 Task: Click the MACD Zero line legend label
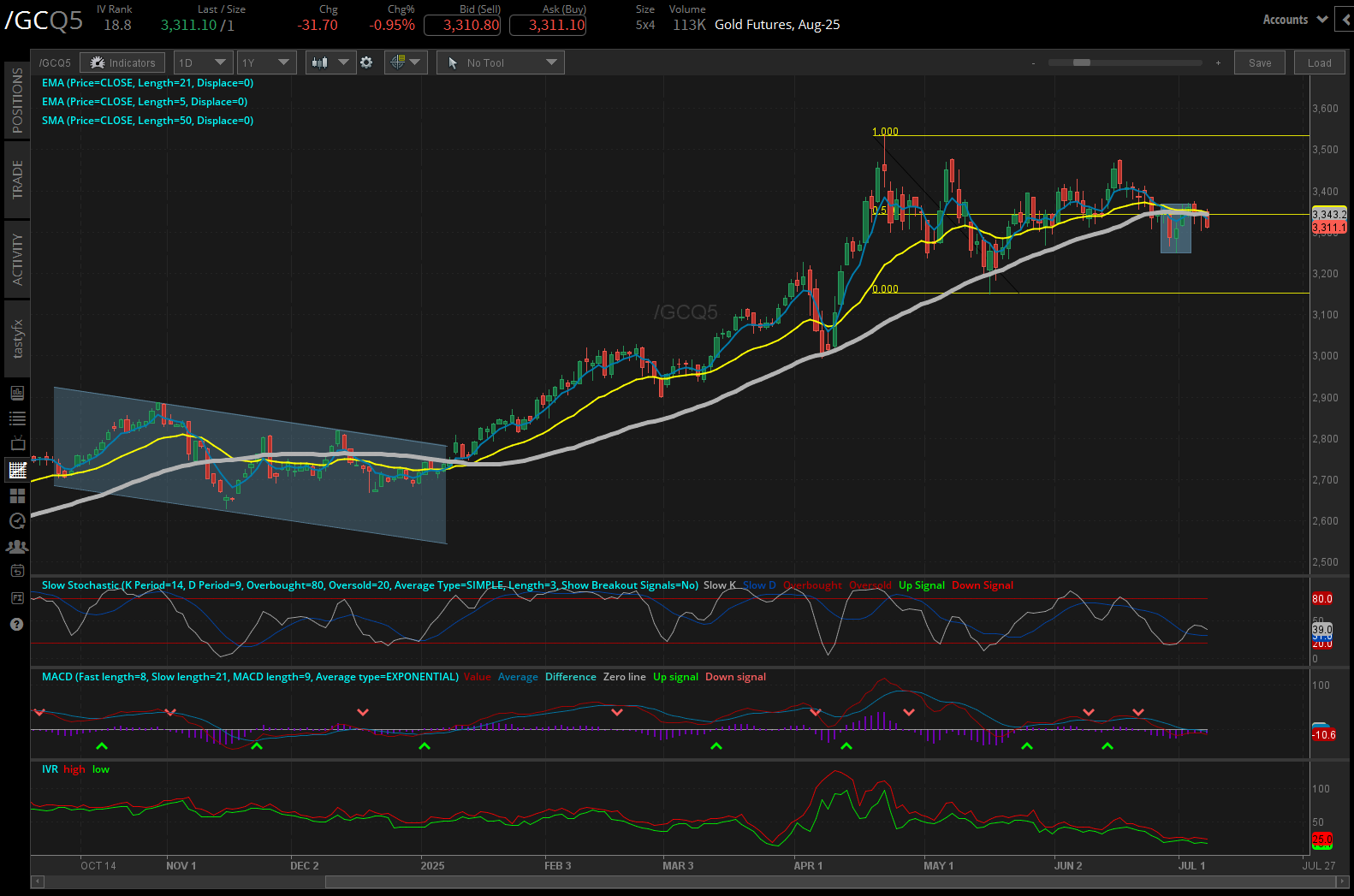click(625, 677)
